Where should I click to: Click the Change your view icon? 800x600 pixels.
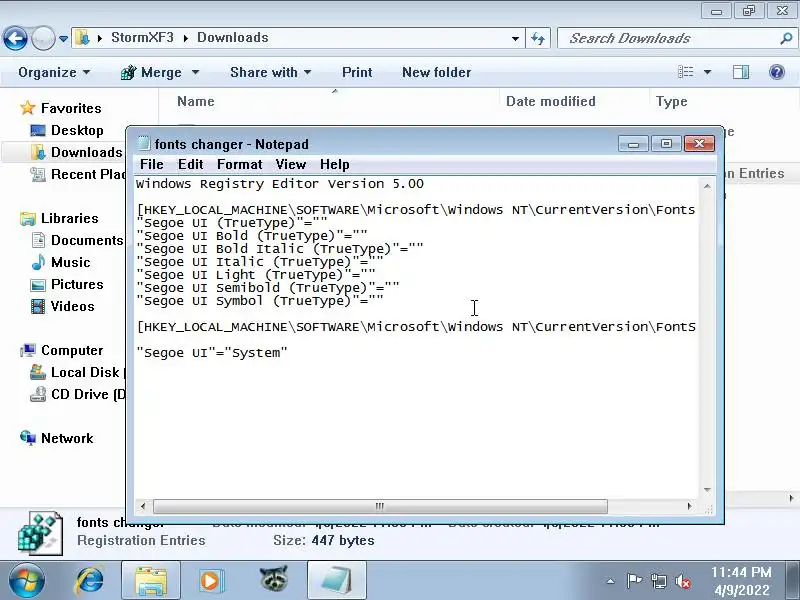(x=685, y=72)
